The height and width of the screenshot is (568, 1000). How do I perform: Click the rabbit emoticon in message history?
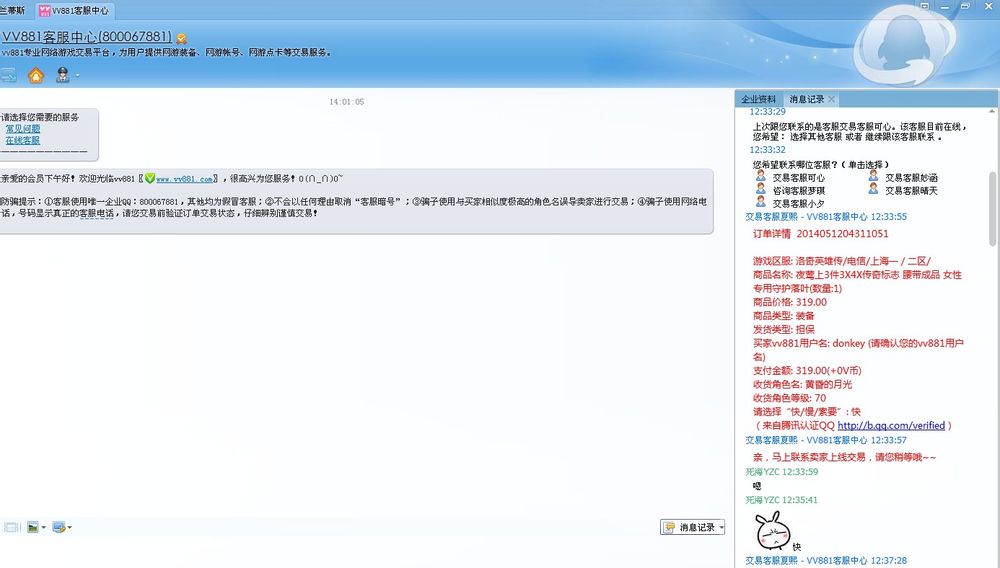773,531
